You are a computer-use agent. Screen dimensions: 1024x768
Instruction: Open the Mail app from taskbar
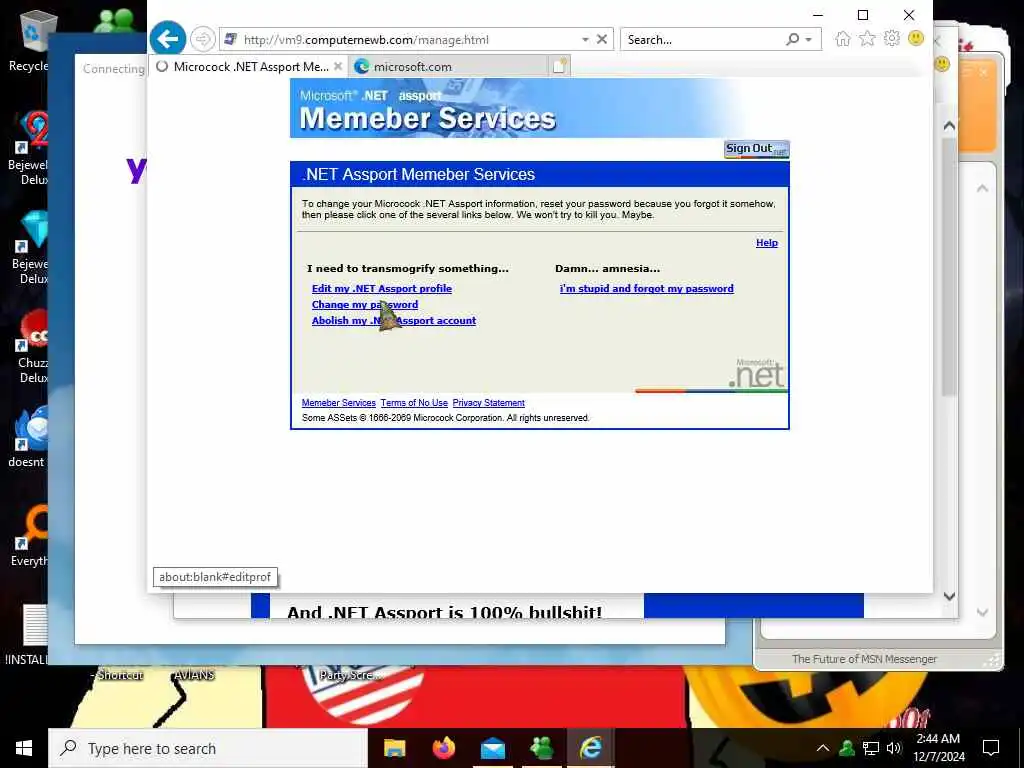492,748
